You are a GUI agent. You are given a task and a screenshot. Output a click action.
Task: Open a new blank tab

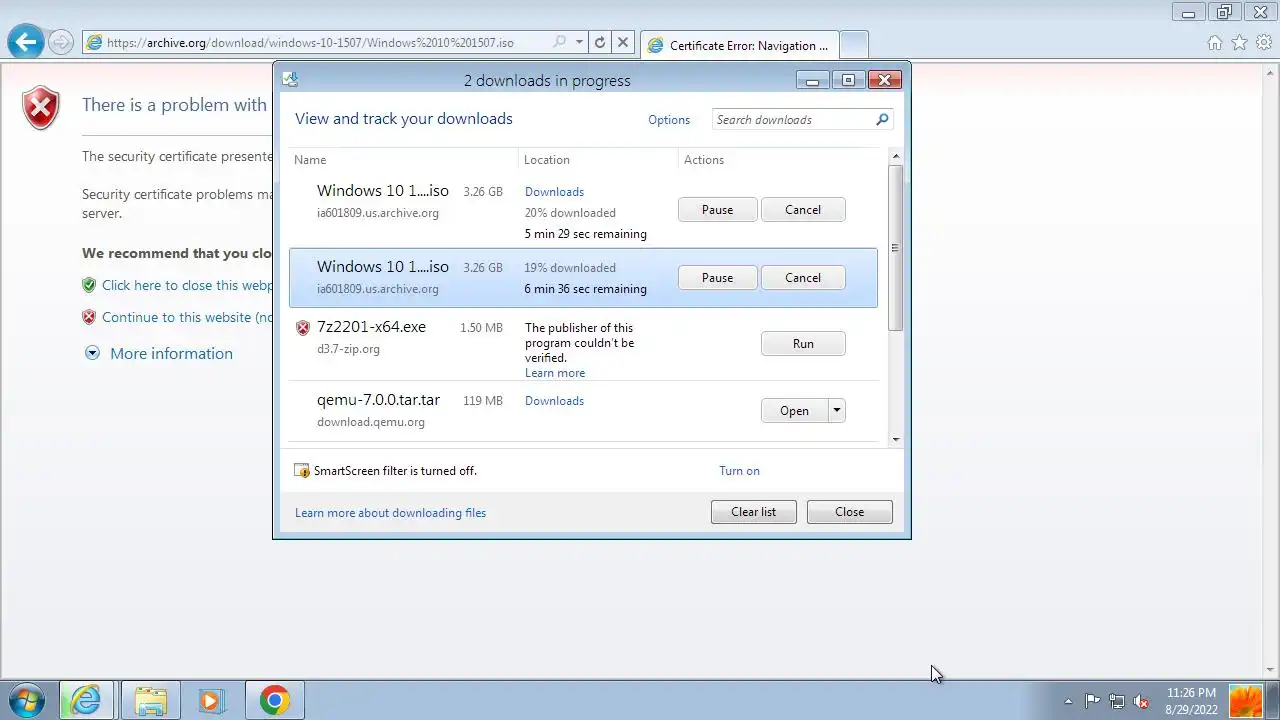853,45
